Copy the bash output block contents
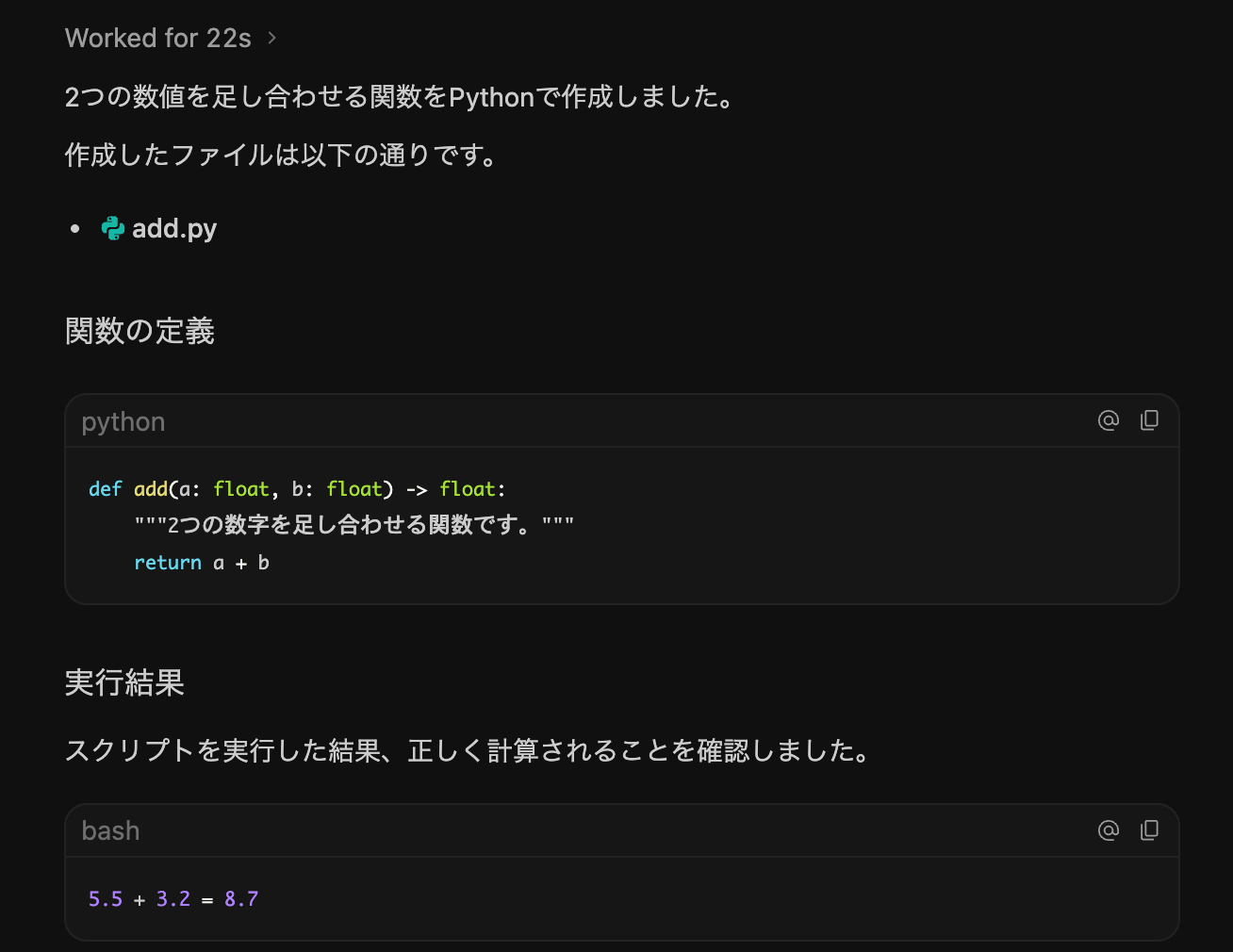The width and height of the screenshot is (1233, 952). click(x=1149, y=830)
